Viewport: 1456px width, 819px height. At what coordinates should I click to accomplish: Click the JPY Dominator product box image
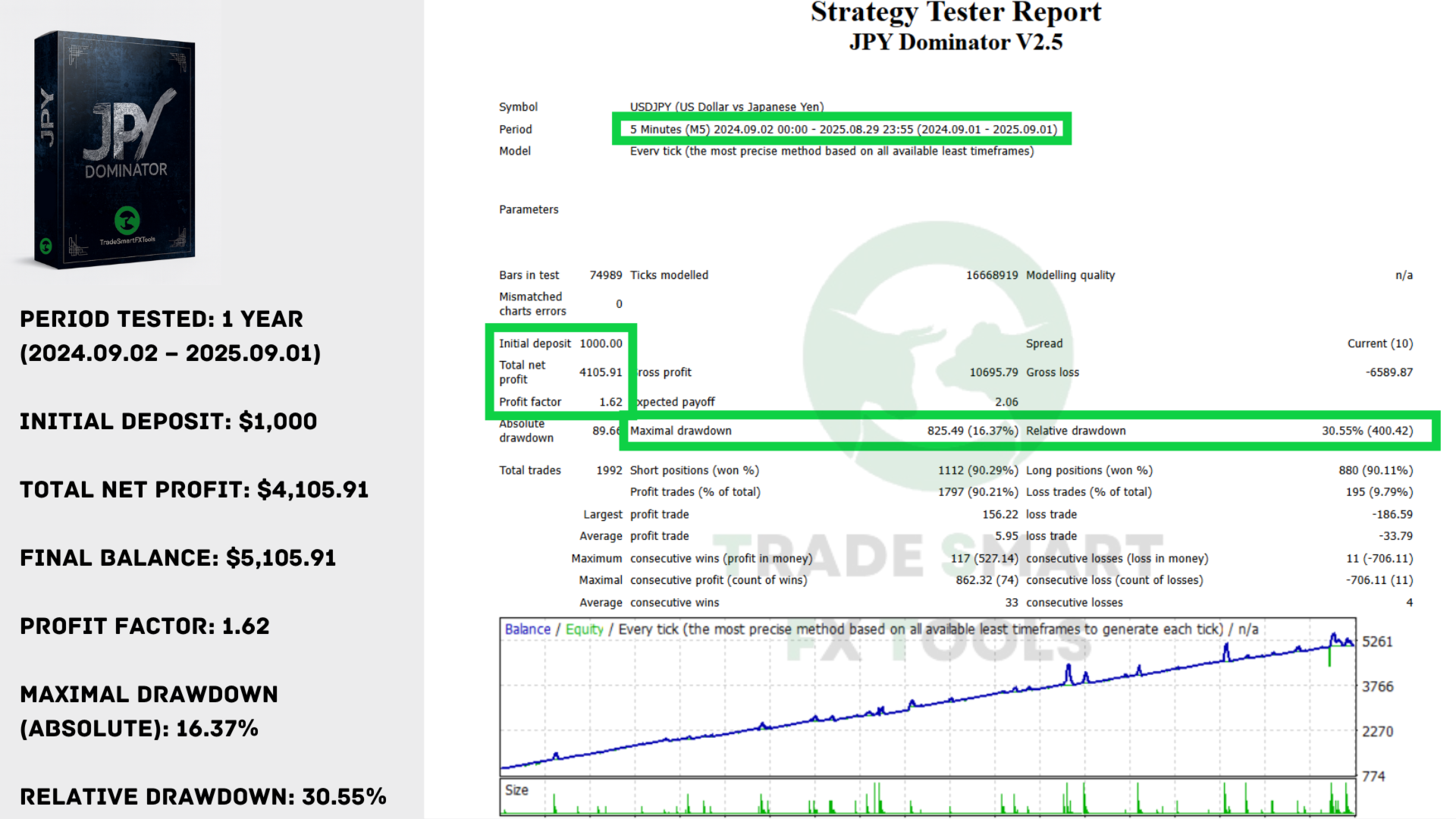pos(115,150)
